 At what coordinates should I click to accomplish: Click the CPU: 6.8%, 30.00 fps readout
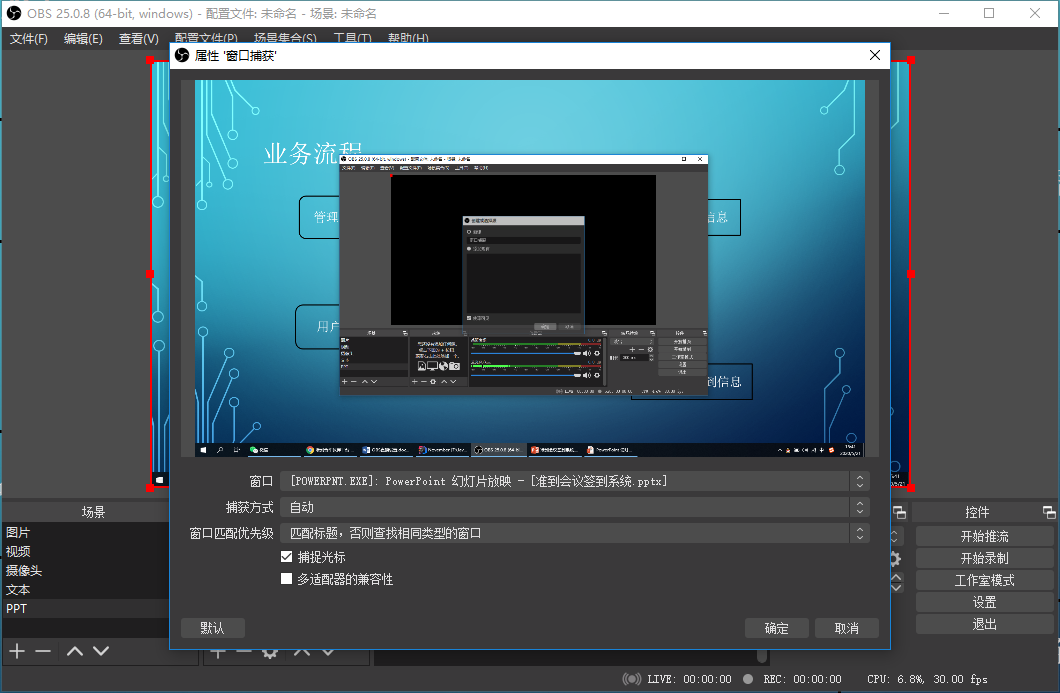[928, 679]
